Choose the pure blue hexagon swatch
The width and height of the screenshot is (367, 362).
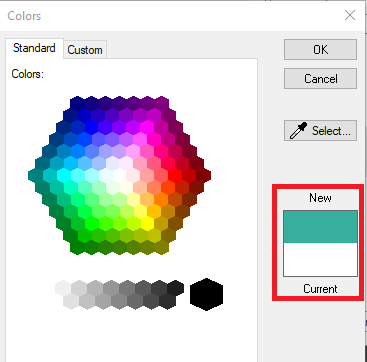pos(91,127)
